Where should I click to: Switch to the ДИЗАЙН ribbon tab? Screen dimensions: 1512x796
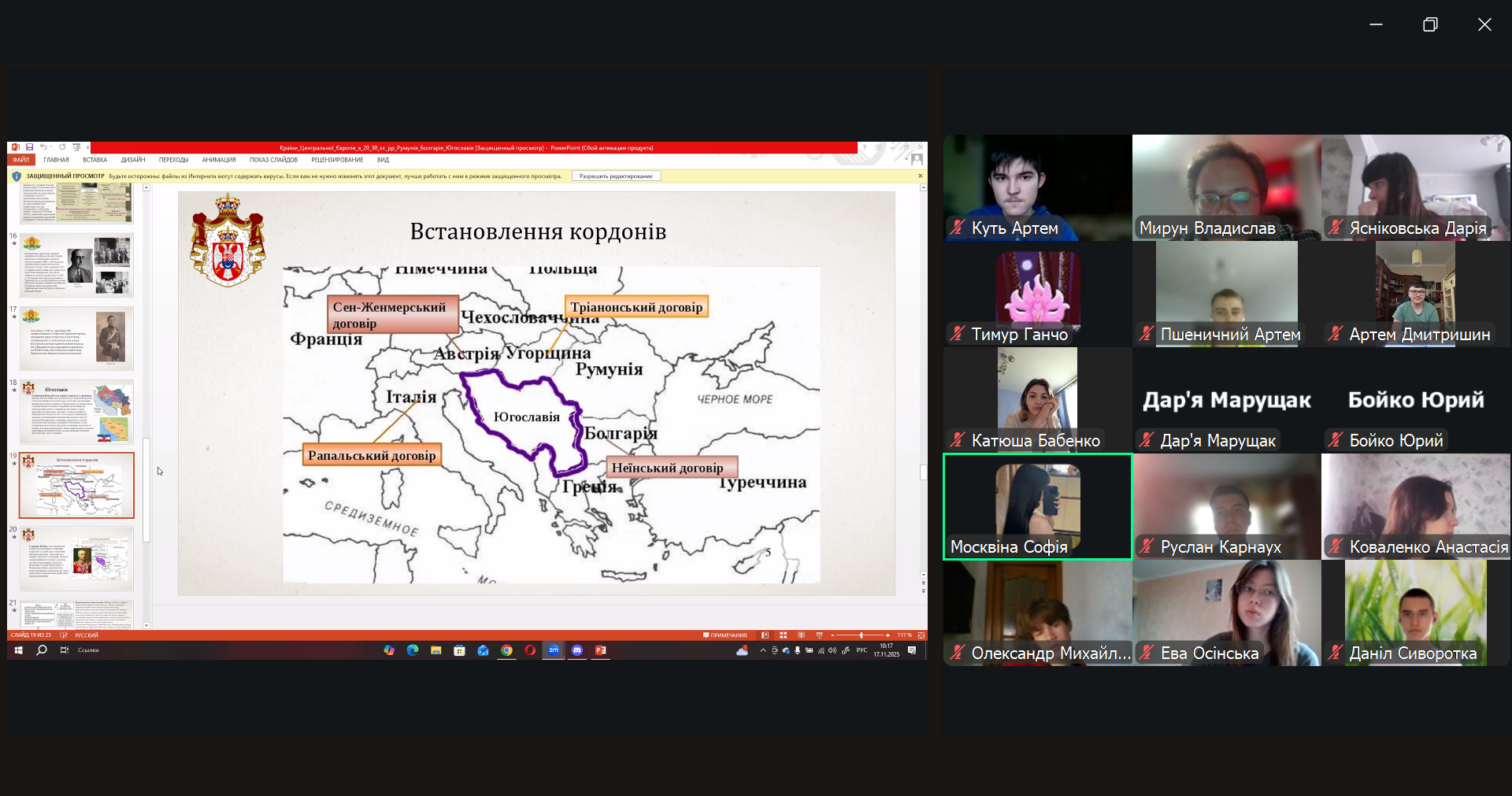click(x=133, y=160)
